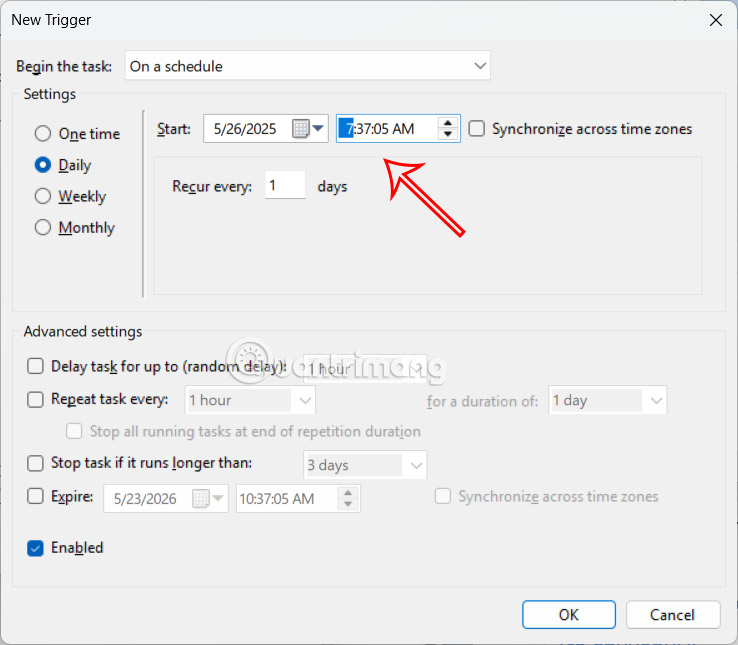This screenshot has height=645, width=738.
Task: Increase Start time with up spinner arrow
Action: point(448,123)
